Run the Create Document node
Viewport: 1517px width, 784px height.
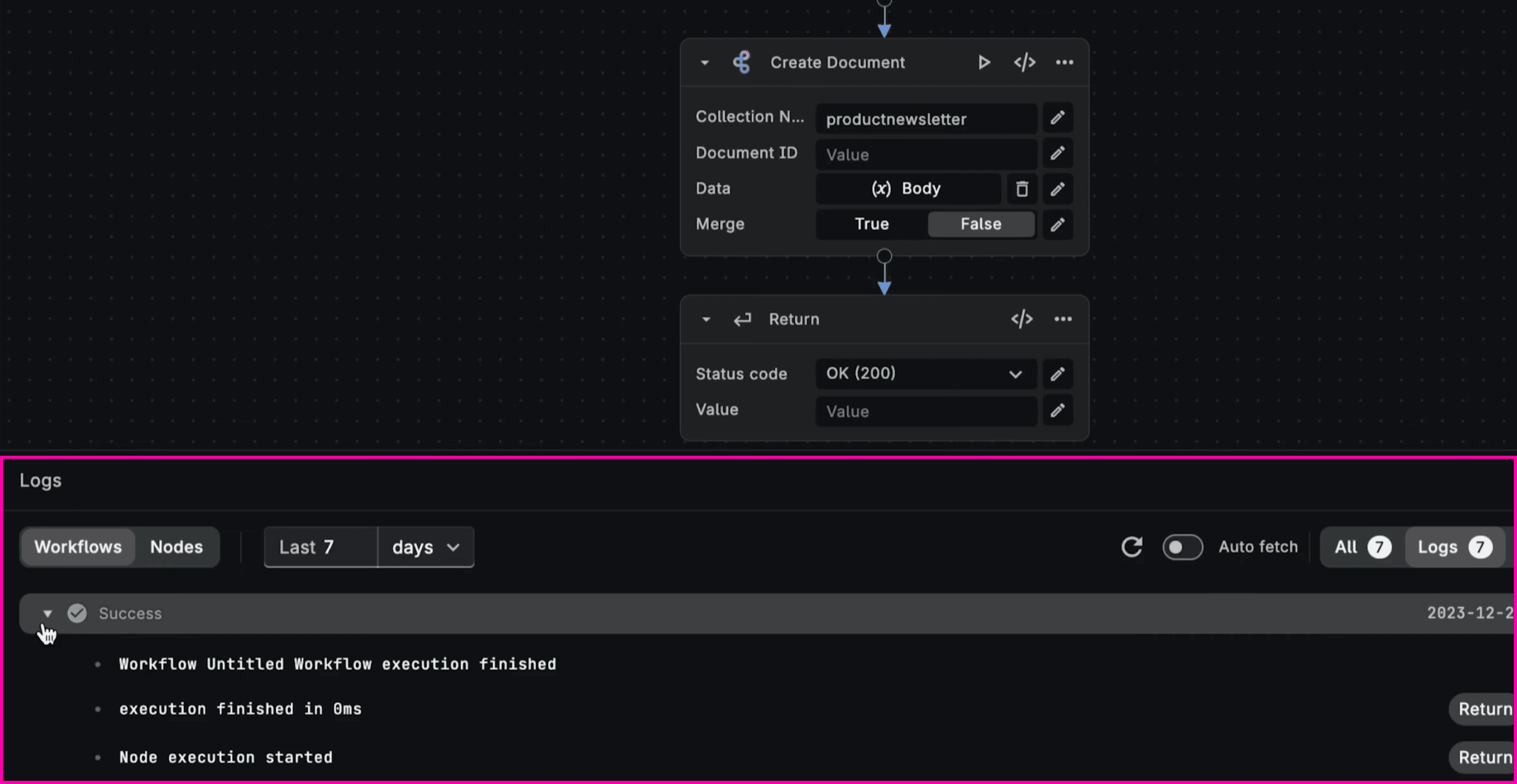pyautogui.click(x=983, y=62)
